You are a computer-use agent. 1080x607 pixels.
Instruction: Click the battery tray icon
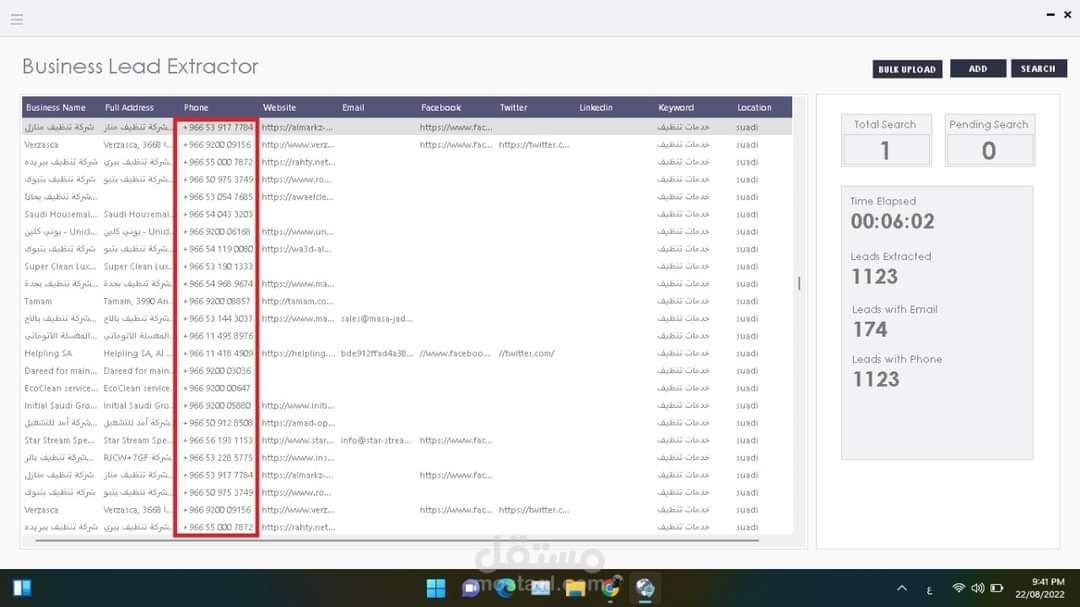point(997,588)
